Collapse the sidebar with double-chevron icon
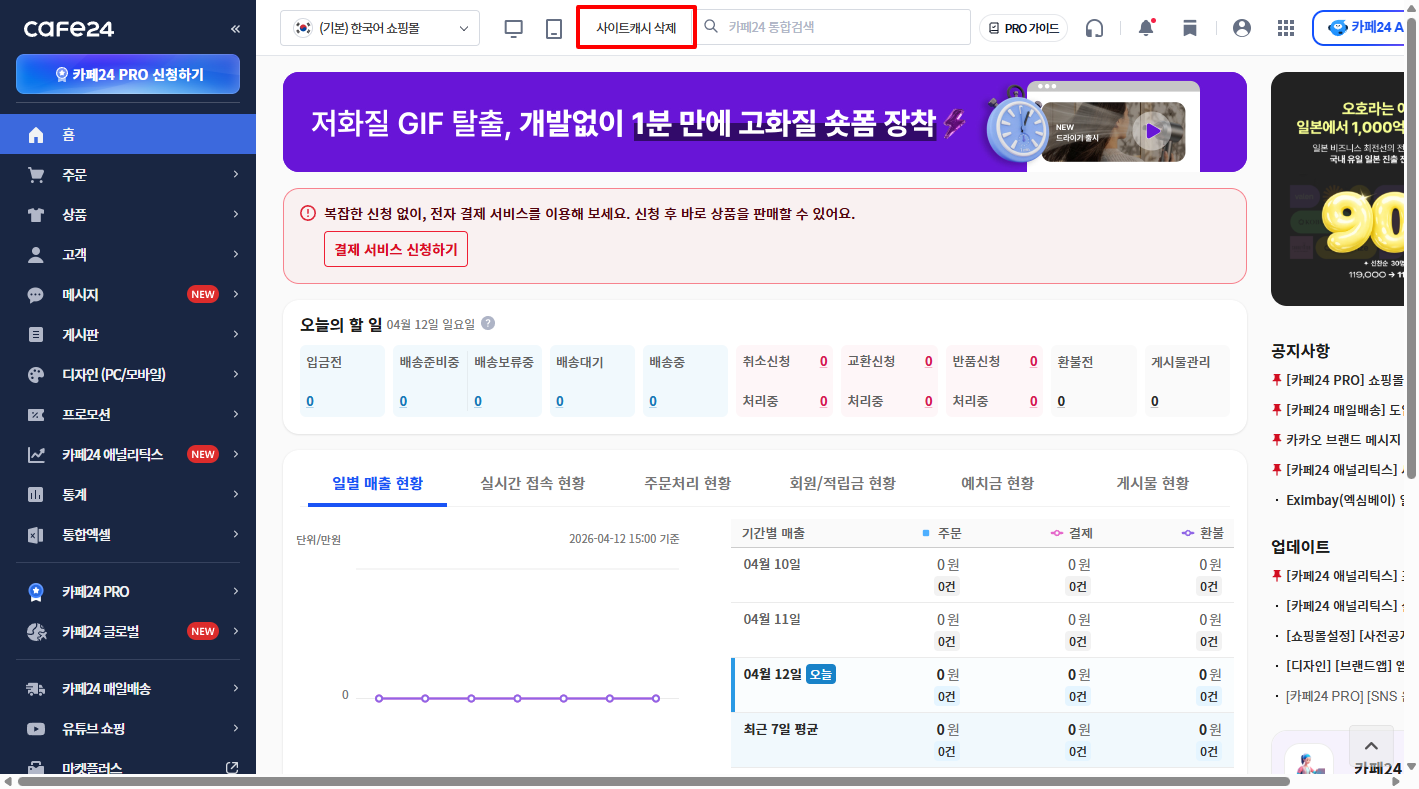 (x=235, y=29)
